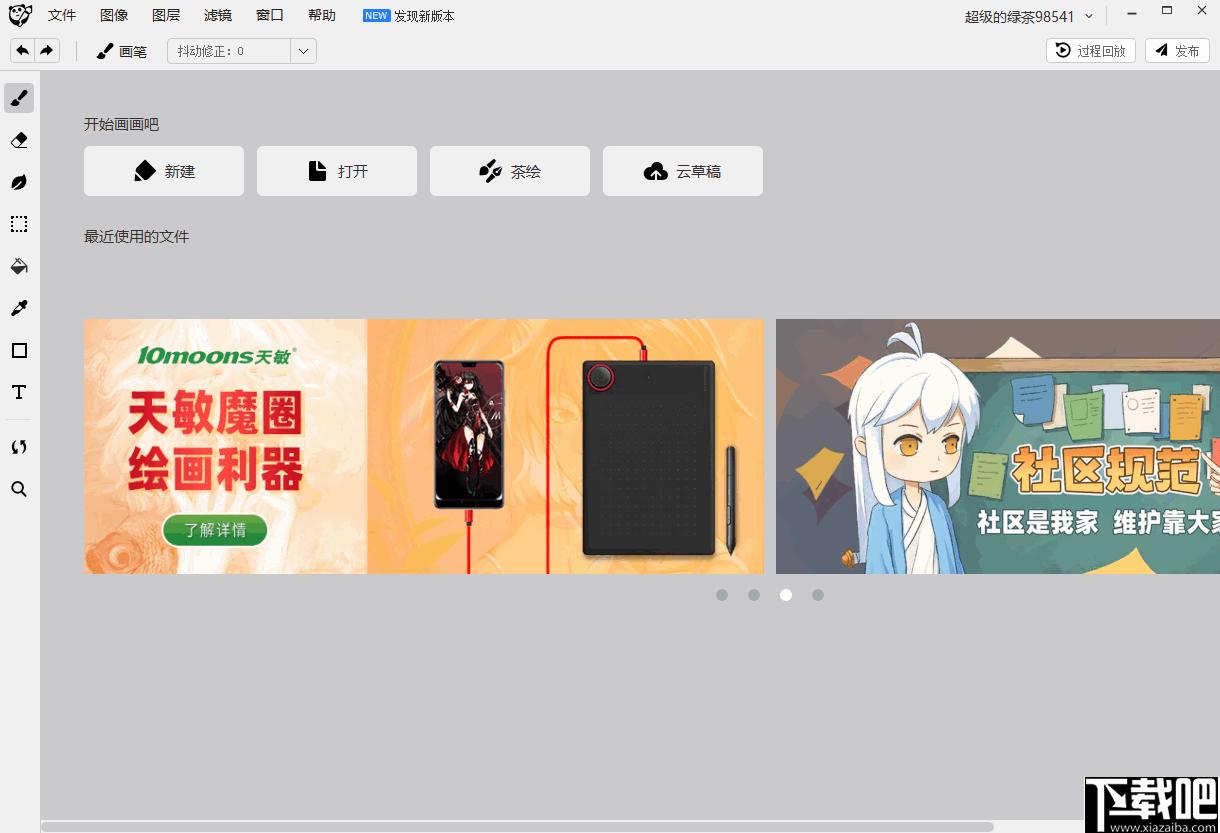Image resolution: width=1220 pixels, height=833 pixels.
Task: Click the panda app logo
Action: (20, 16)
